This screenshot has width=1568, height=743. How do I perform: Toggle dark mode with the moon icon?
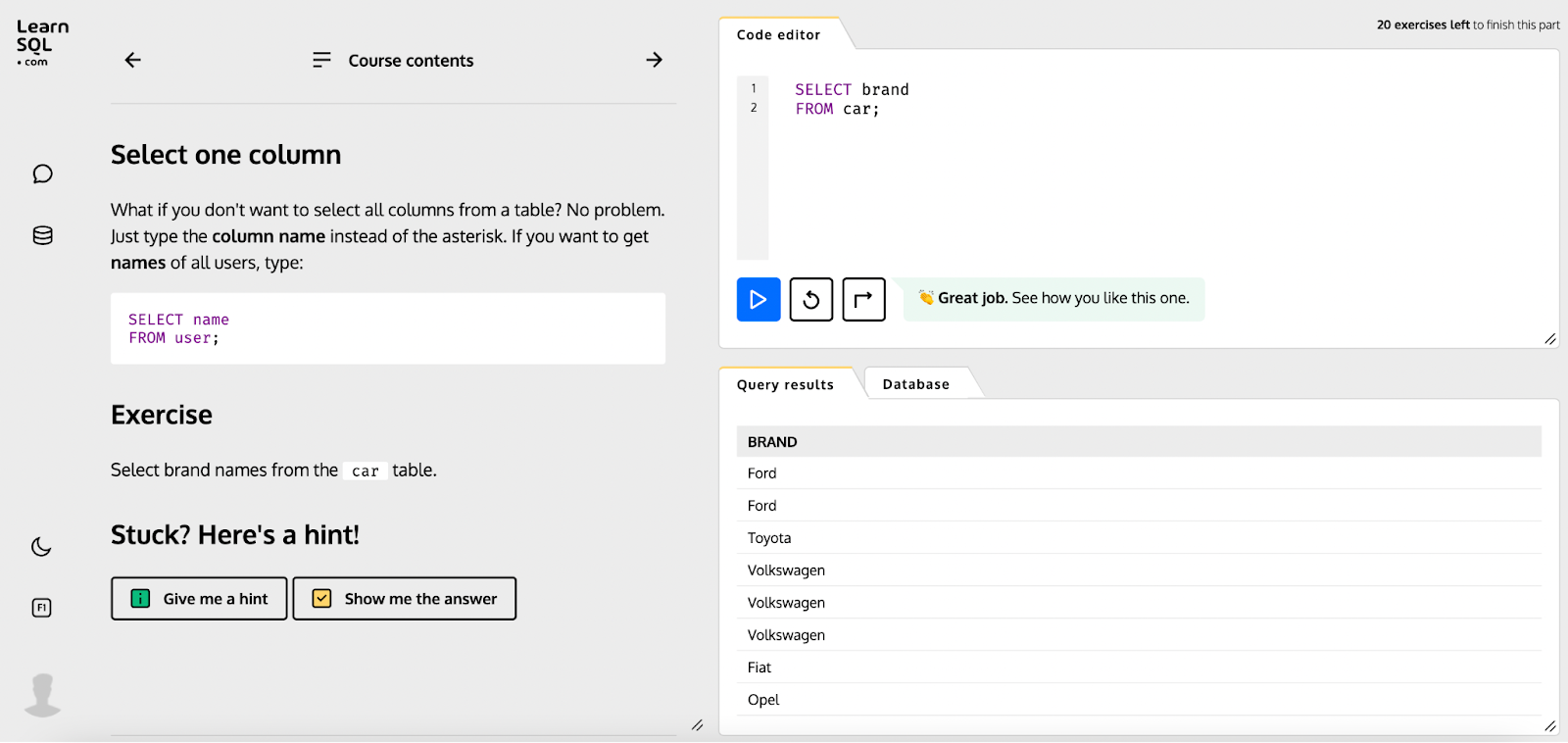(41, 547)
